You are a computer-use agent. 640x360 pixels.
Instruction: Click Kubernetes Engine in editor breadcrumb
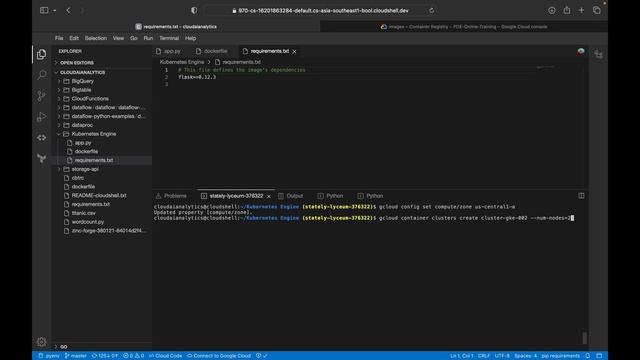coord(182,62)
